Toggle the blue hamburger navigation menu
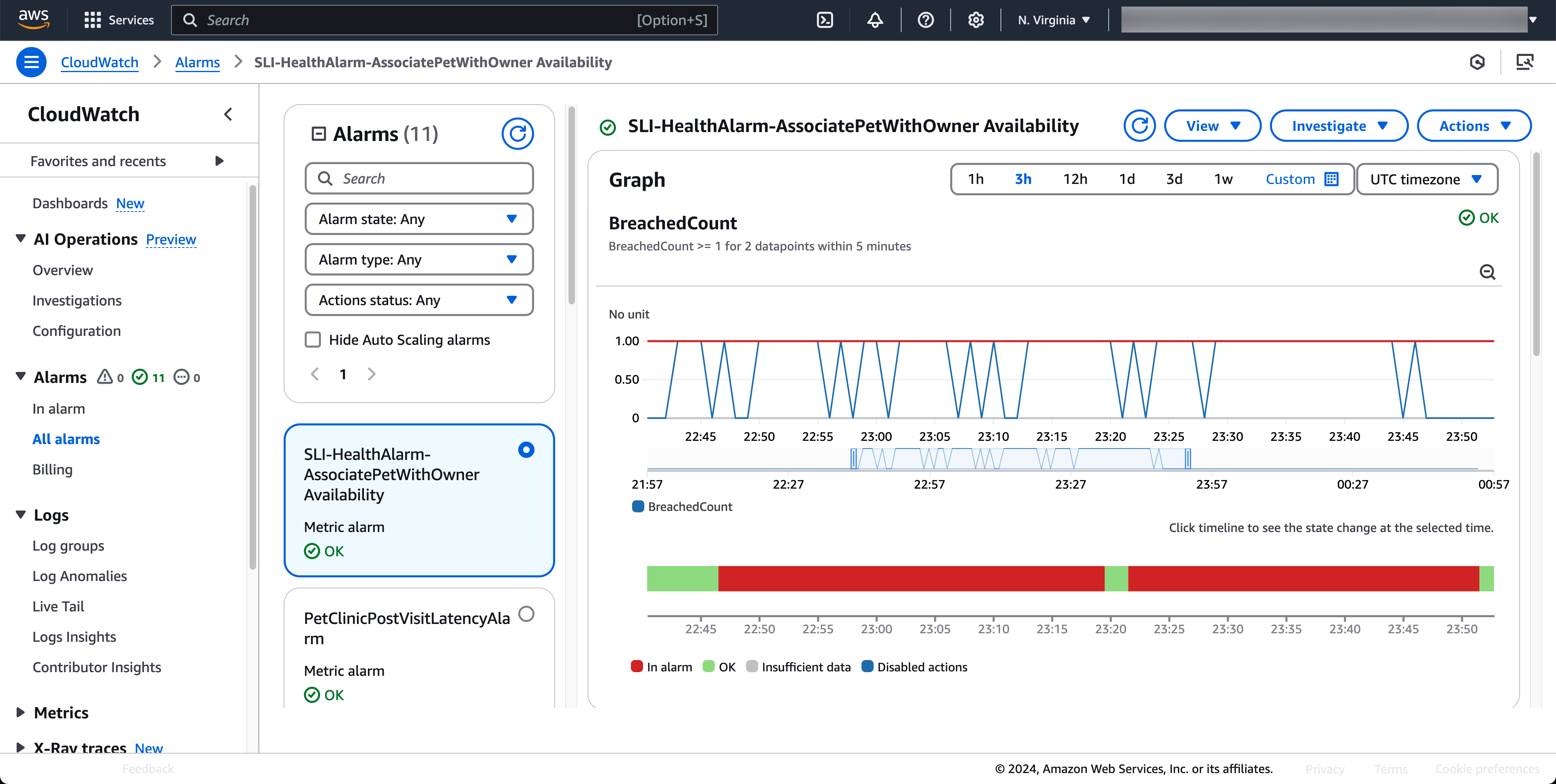This screenshot has height=784, width=1556. [32, 62]
